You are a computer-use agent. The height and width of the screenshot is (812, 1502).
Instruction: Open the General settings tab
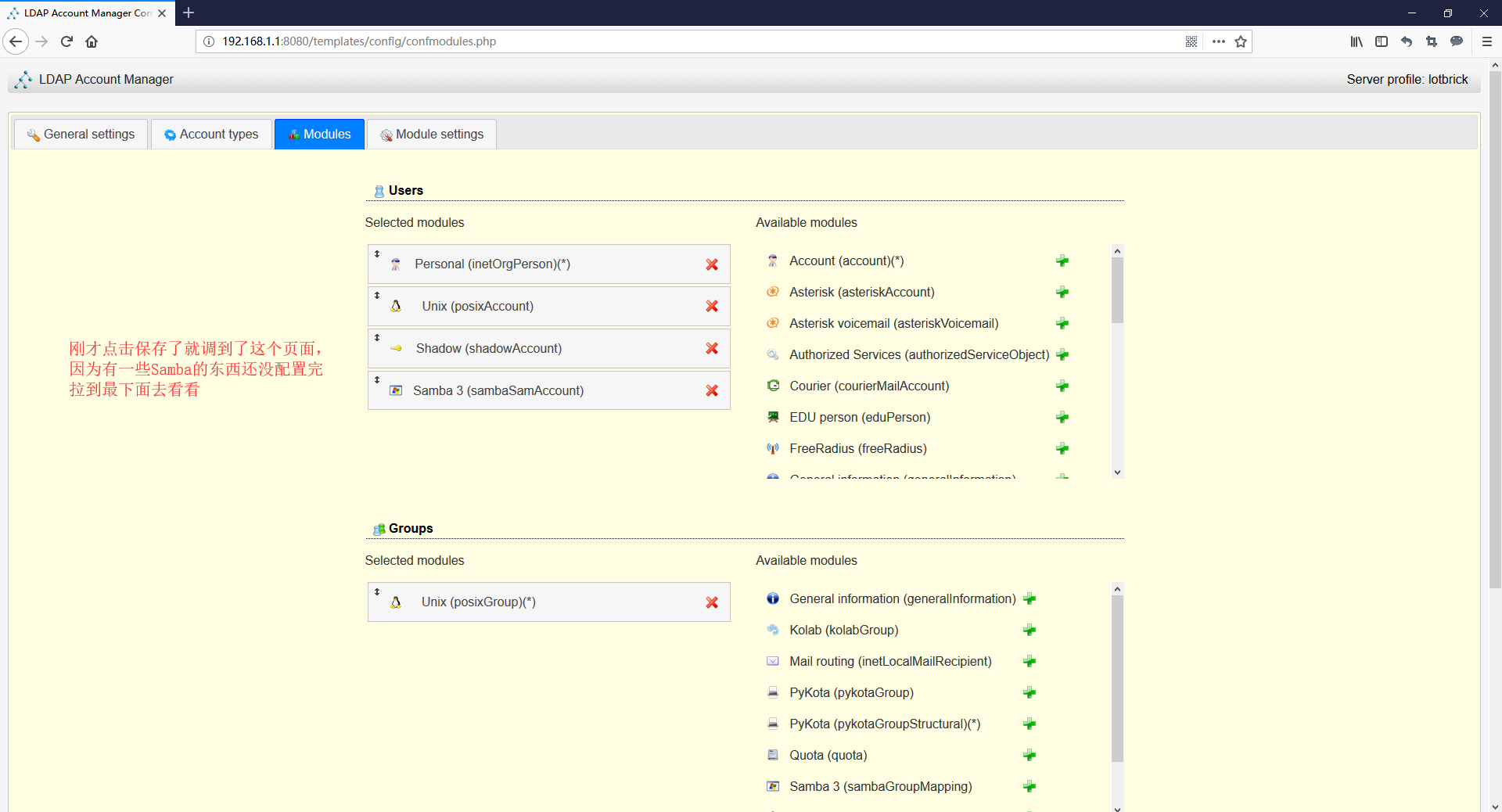coord(81,134)
